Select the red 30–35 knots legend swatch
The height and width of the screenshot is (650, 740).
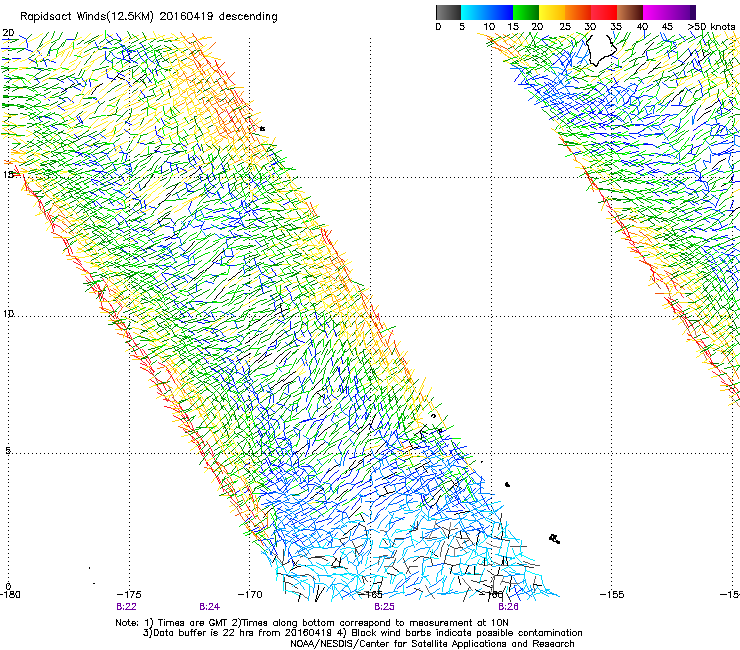click(x=604, y=12)
